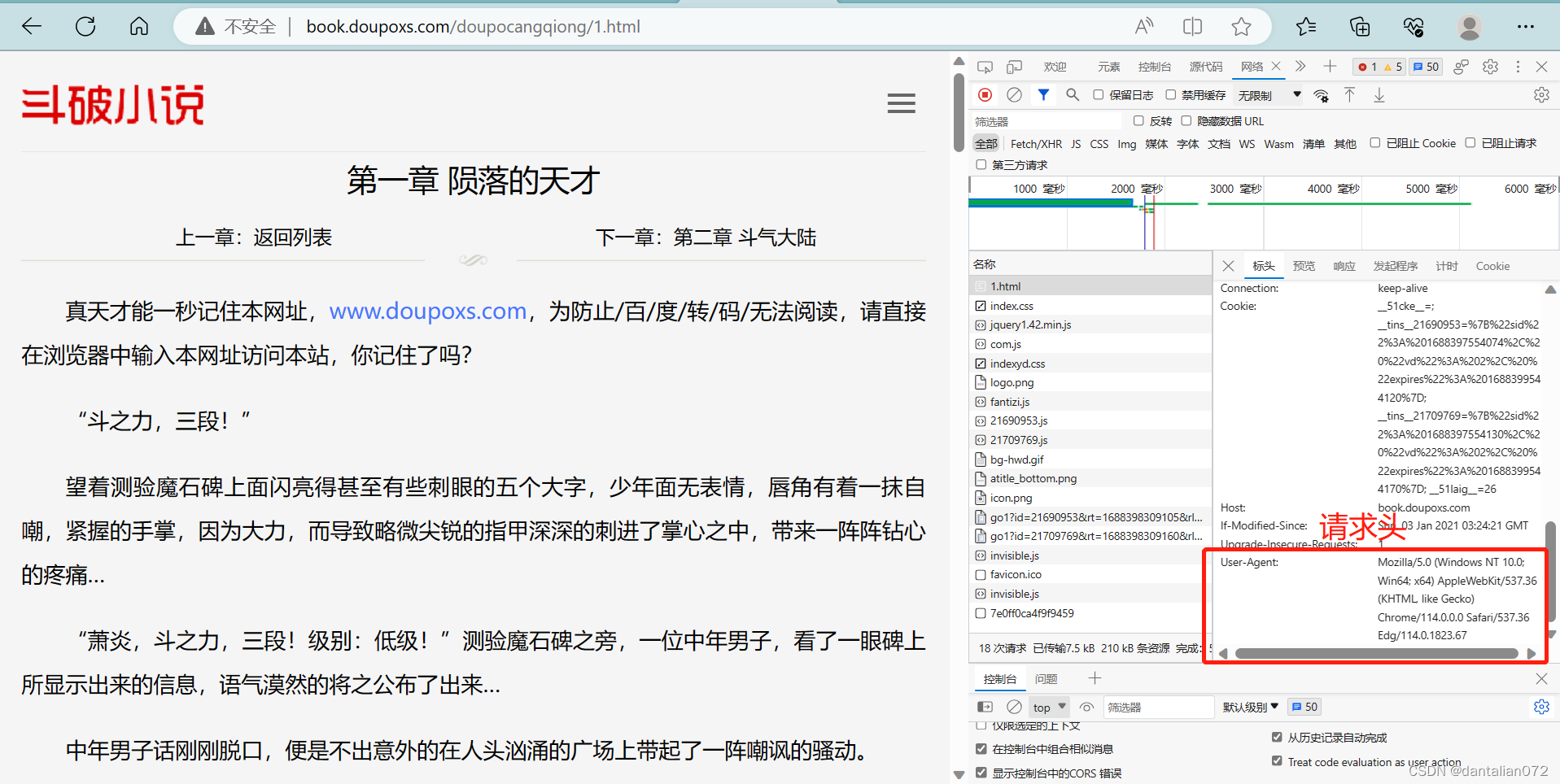Activate DevTools inspect element icon
Image resolution: width=1560 pixels, height=784 pixels.
(985, 67)
